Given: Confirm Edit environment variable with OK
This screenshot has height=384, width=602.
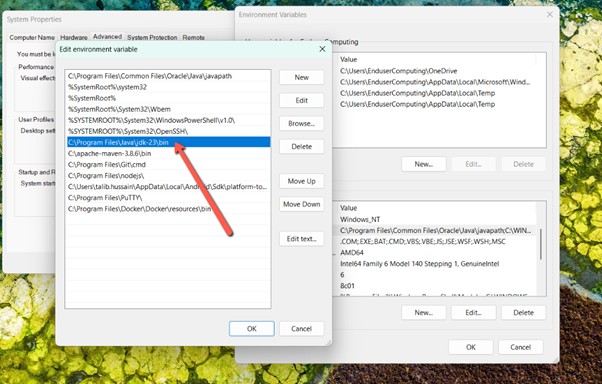Looking at the screenshot, I should pos(251,329).
